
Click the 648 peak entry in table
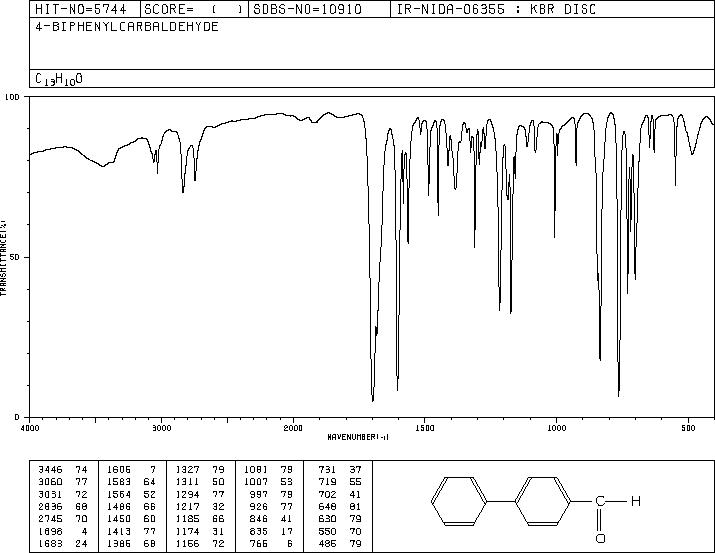(x=340, y=506)
